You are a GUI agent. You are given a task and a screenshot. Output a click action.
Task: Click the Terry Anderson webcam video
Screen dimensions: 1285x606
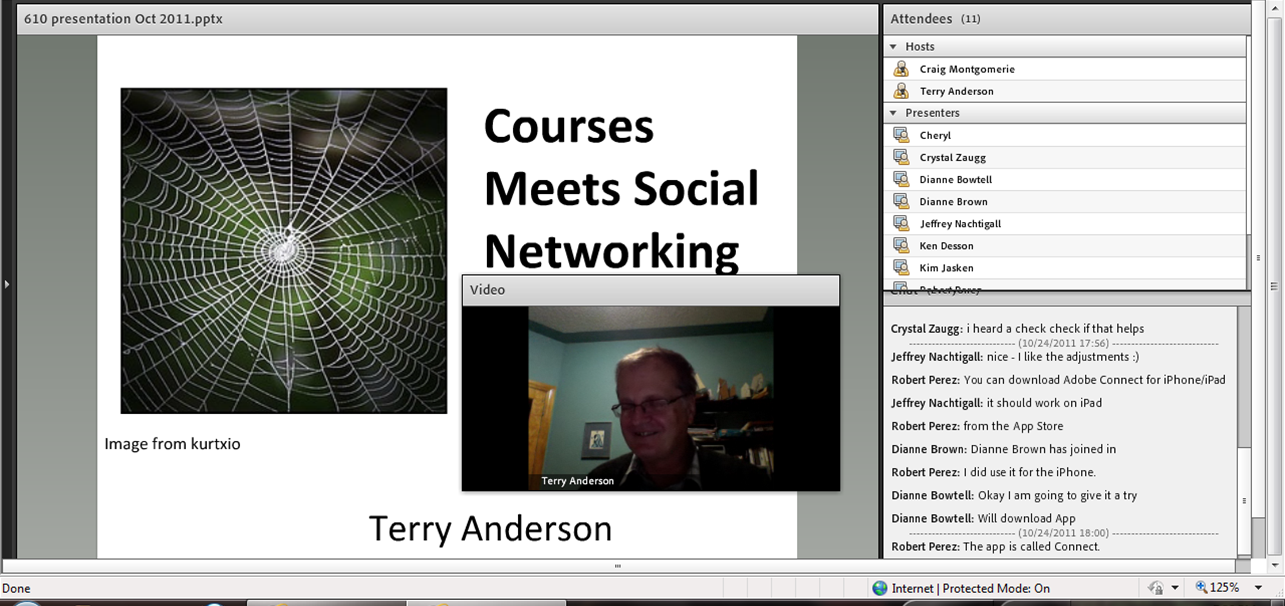pos(650,398)
